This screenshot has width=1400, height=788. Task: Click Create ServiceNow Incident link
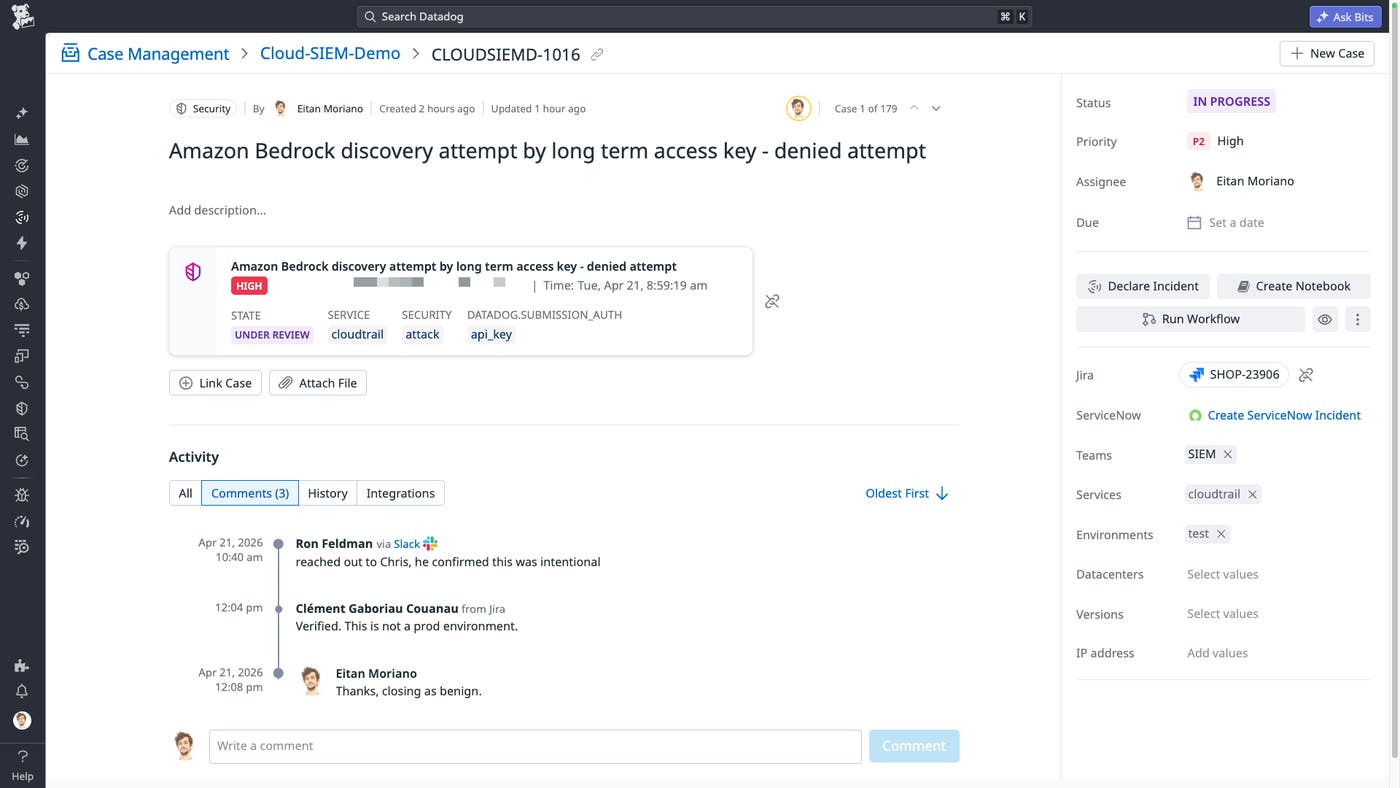[1284, 415]
